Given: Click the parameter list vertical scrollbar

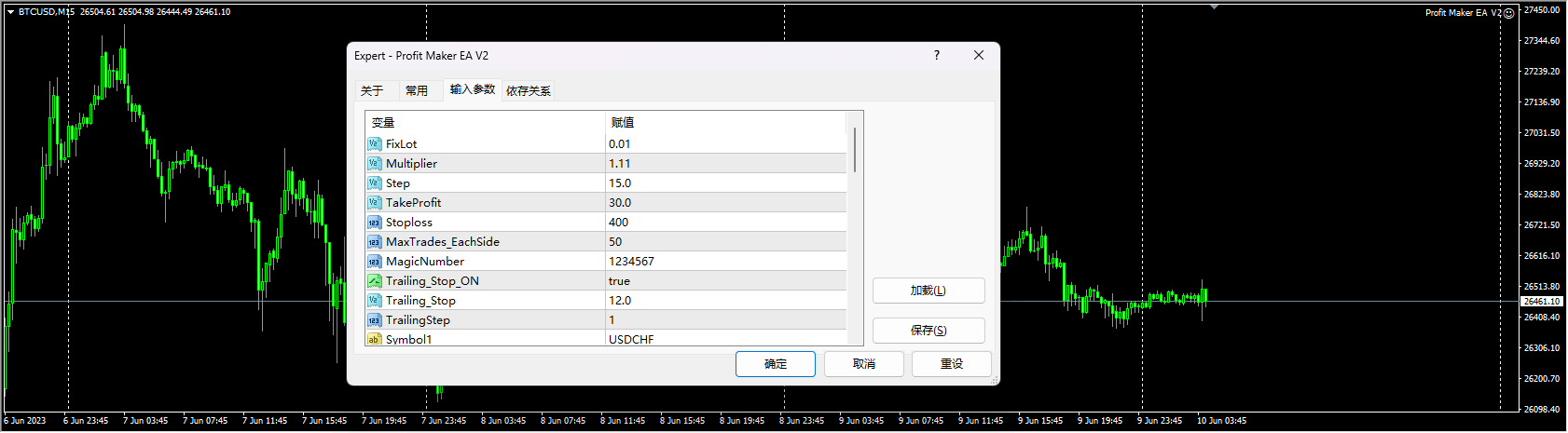Looking at the screenshot, I should click(x=854, y=151).
